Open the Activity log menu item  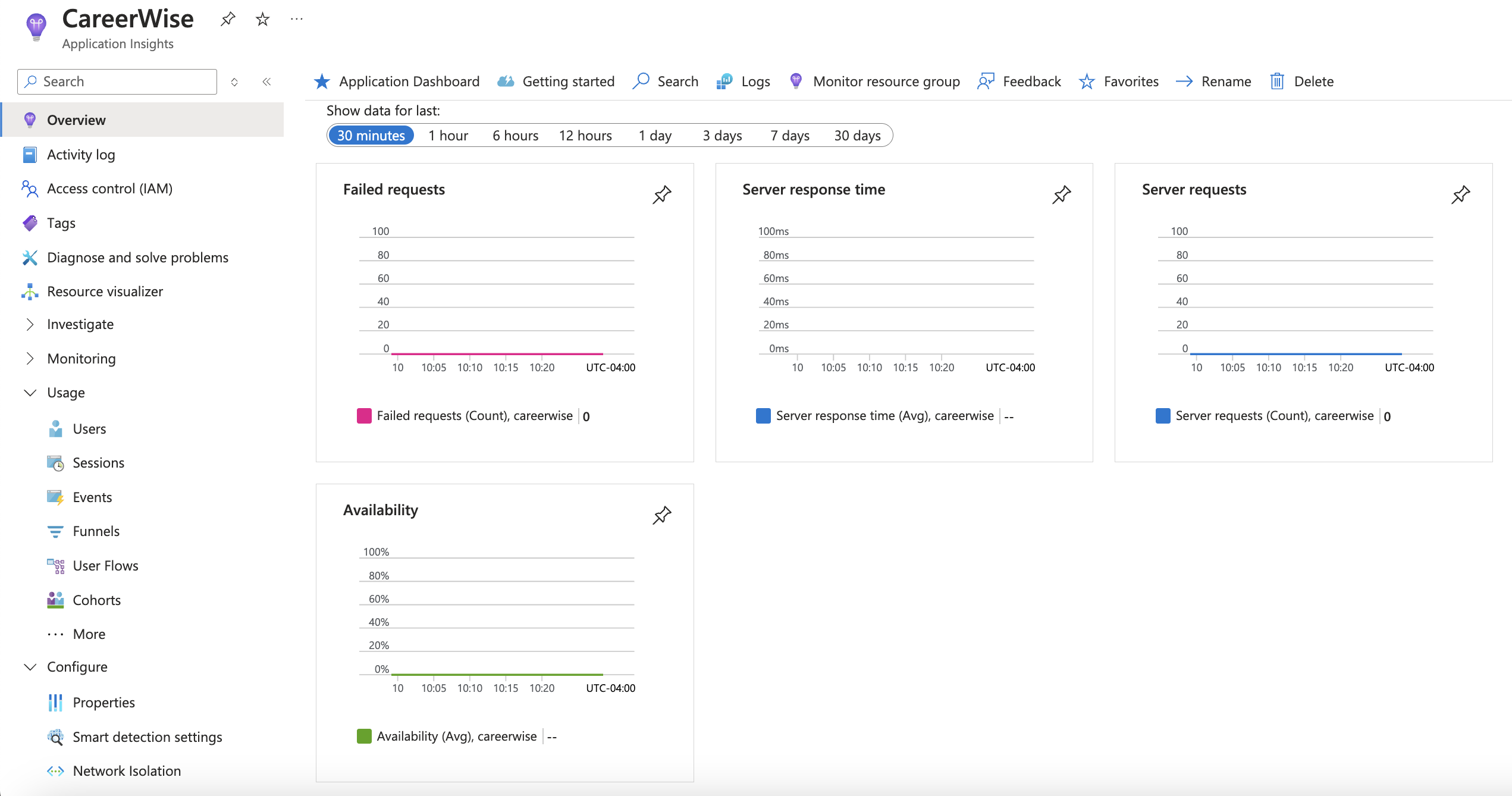(x=81, y=155)
